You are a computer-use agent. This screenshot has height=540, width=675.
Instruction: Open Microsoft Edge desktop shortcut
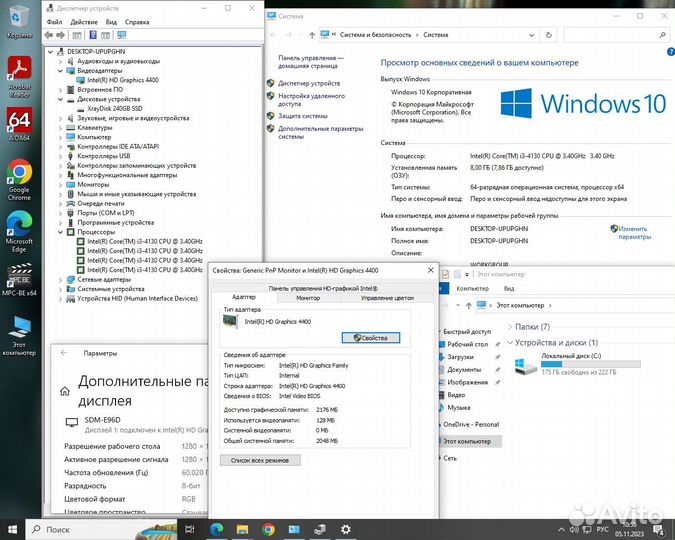[x=19, y=231]
